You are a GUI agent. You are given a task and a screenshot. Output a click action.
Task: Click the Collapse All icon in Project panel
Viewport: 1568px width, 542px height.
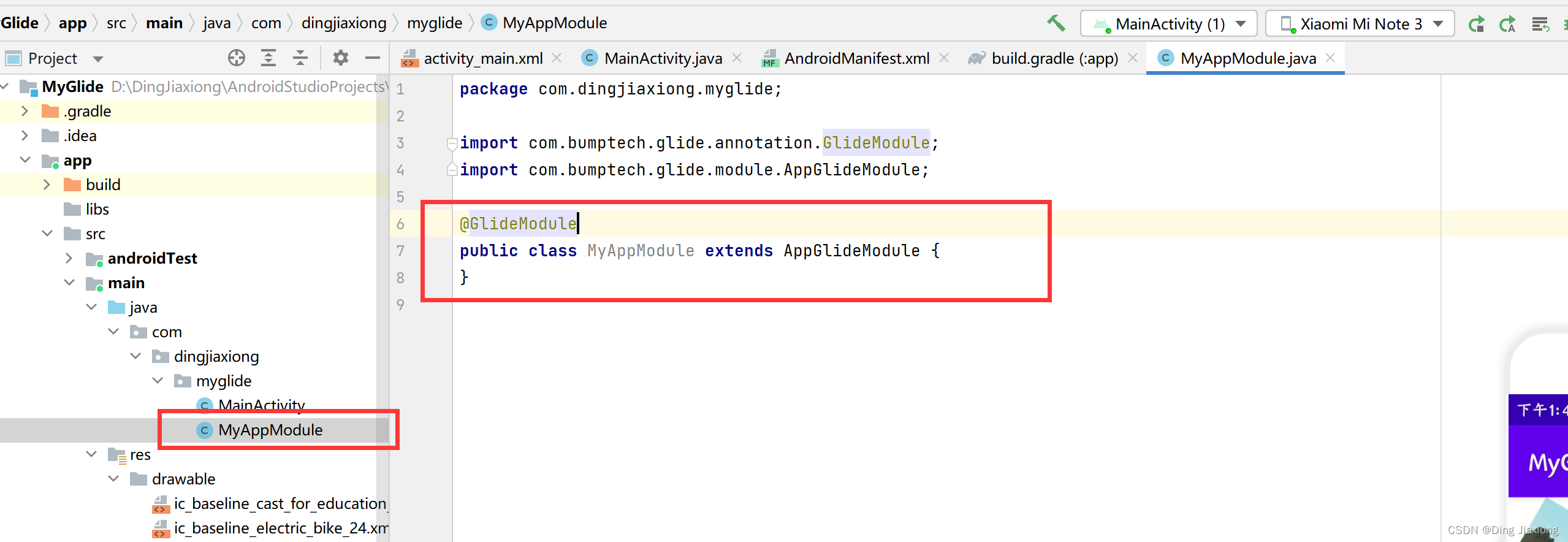click(x=300, y=58)
